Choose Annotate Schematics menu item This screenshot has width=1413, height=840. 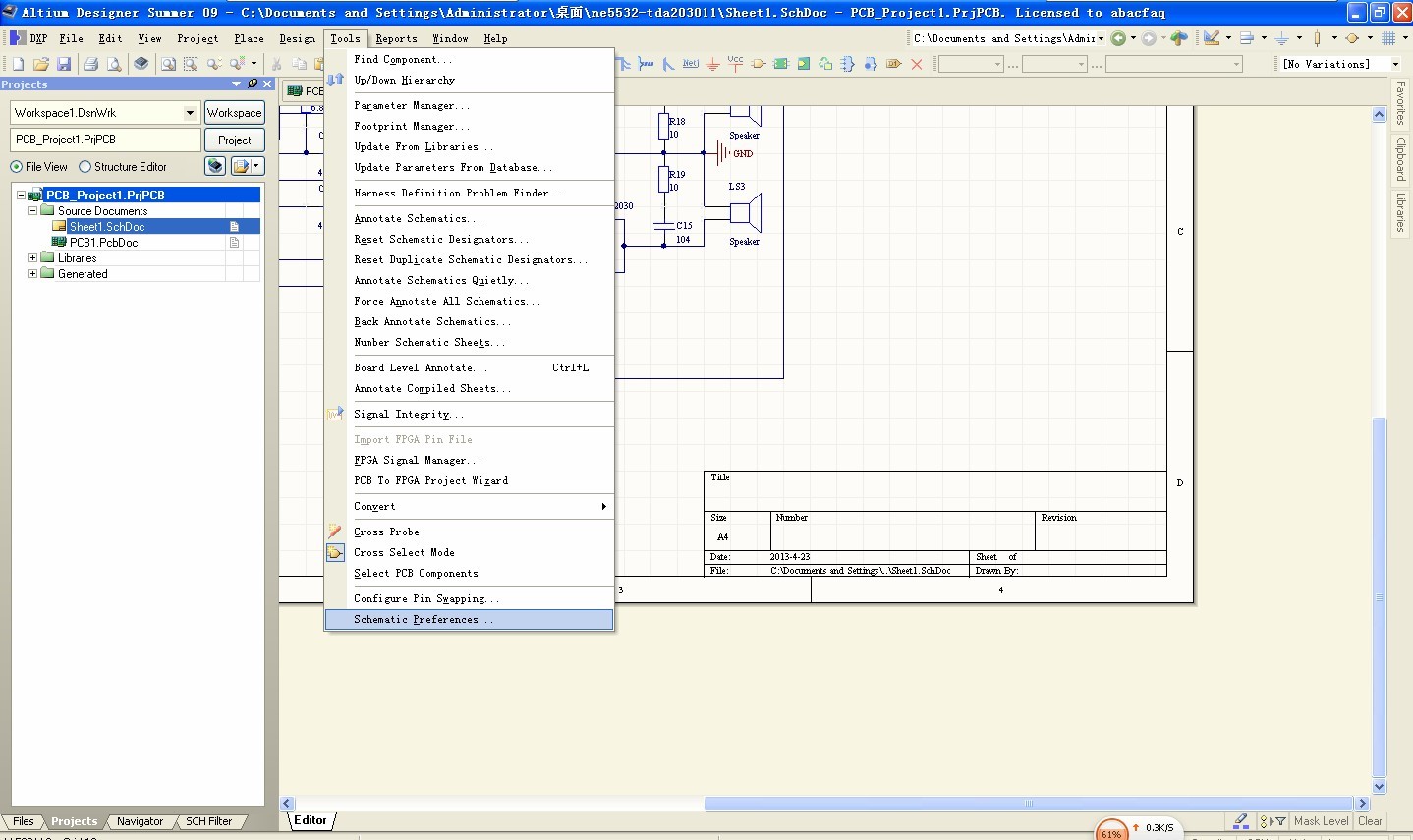[469, 219]
